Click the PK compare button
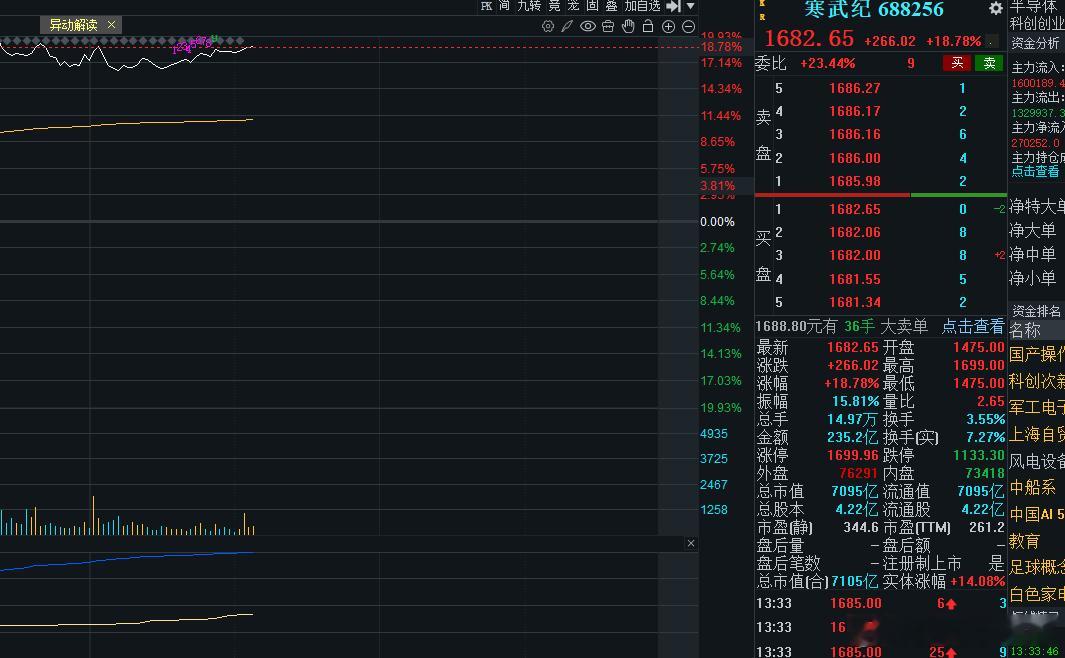The image size is (1065, 658). 486,6
